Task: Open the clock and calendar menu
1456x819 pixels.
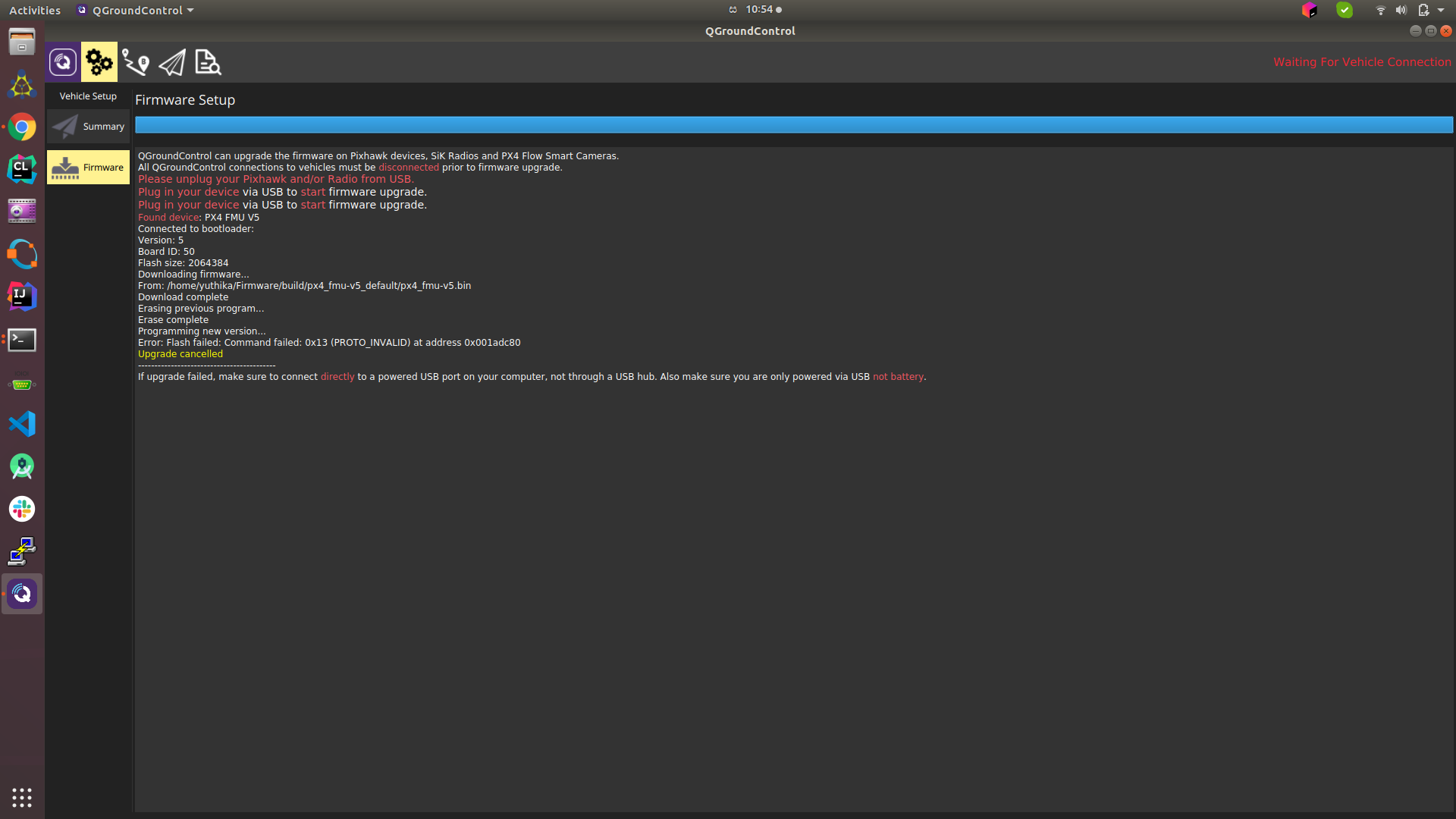Action: pos(759,10)
